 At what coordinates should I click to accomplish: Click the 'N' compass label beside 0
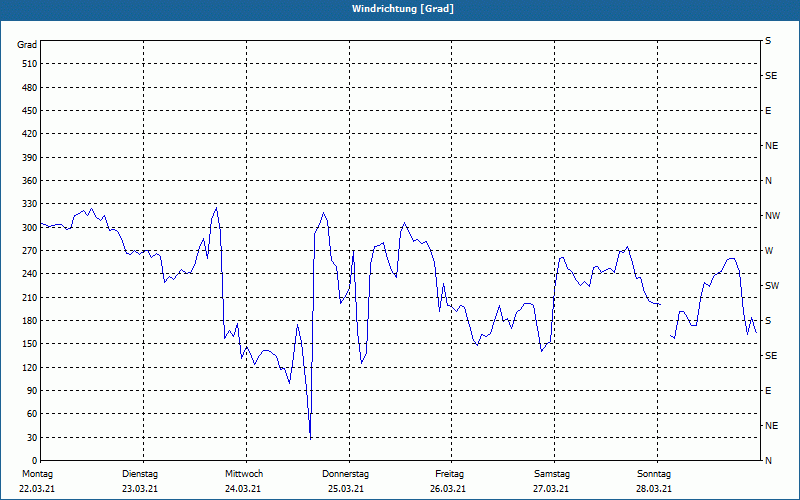click(768, 461)
